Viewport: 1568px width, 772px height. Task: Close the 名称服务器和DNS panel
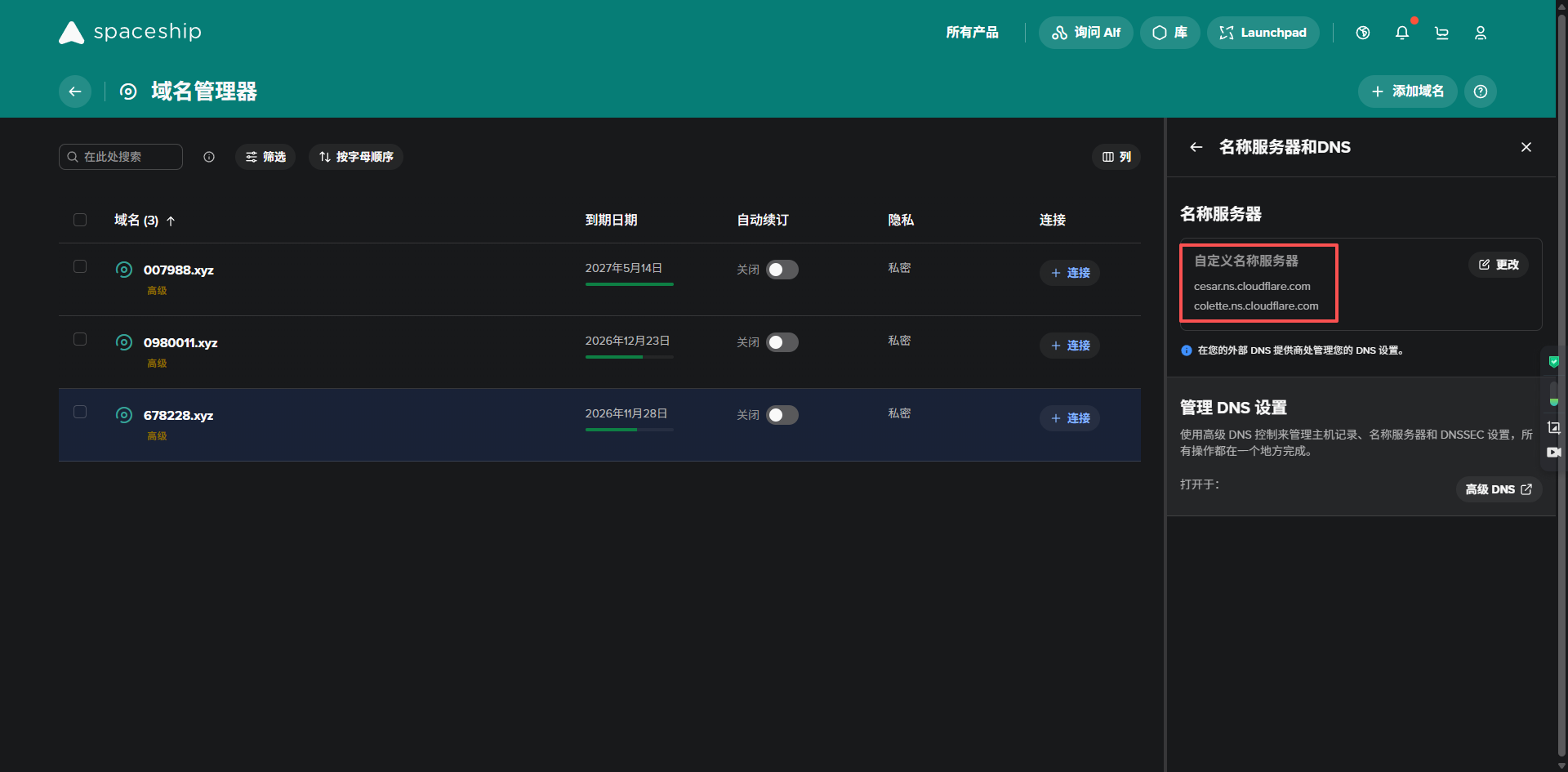(x=1526, y=147)
